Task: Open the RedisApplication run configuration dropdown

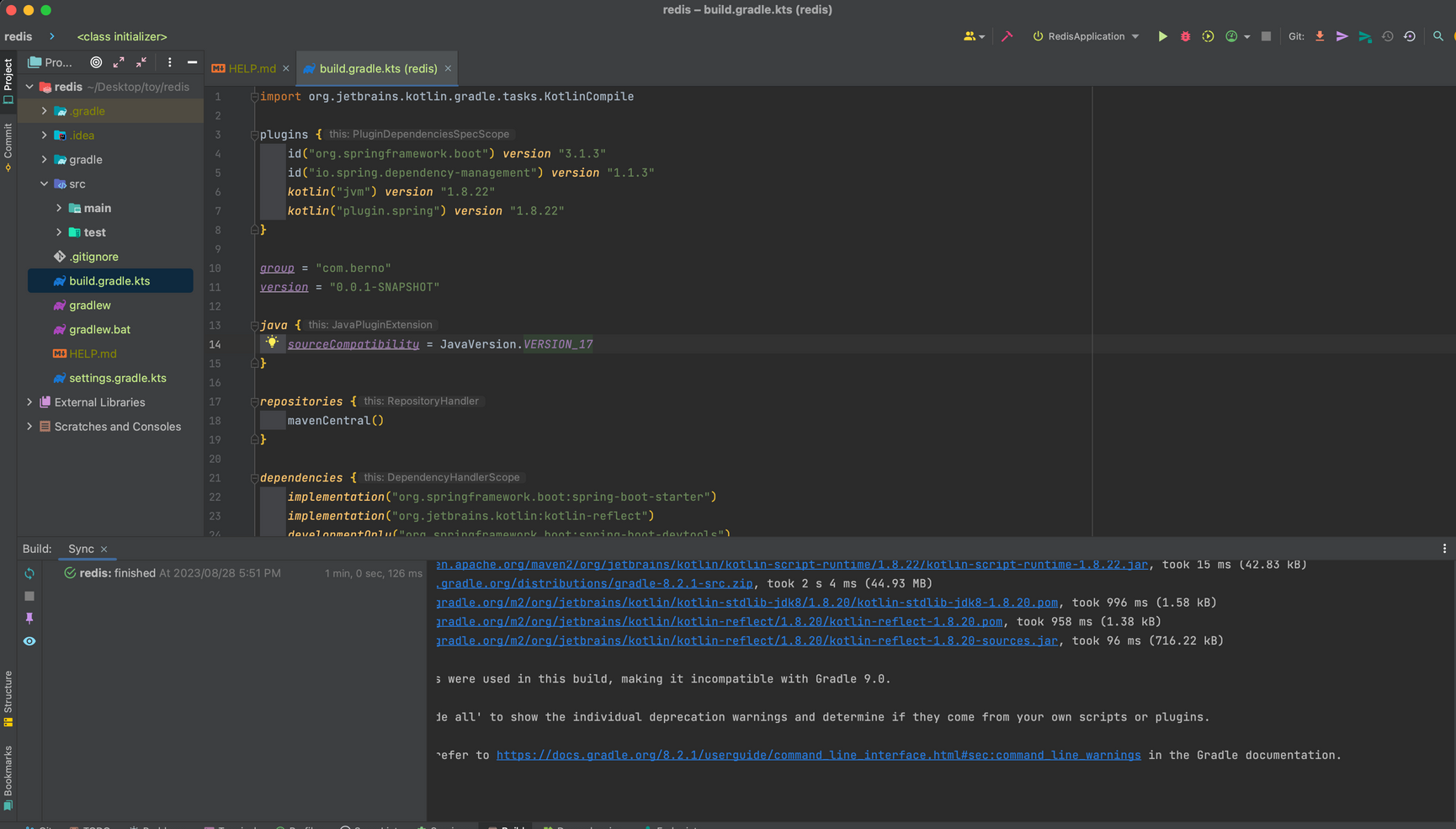Action: pyautogui.click(x=1086, y=36)
